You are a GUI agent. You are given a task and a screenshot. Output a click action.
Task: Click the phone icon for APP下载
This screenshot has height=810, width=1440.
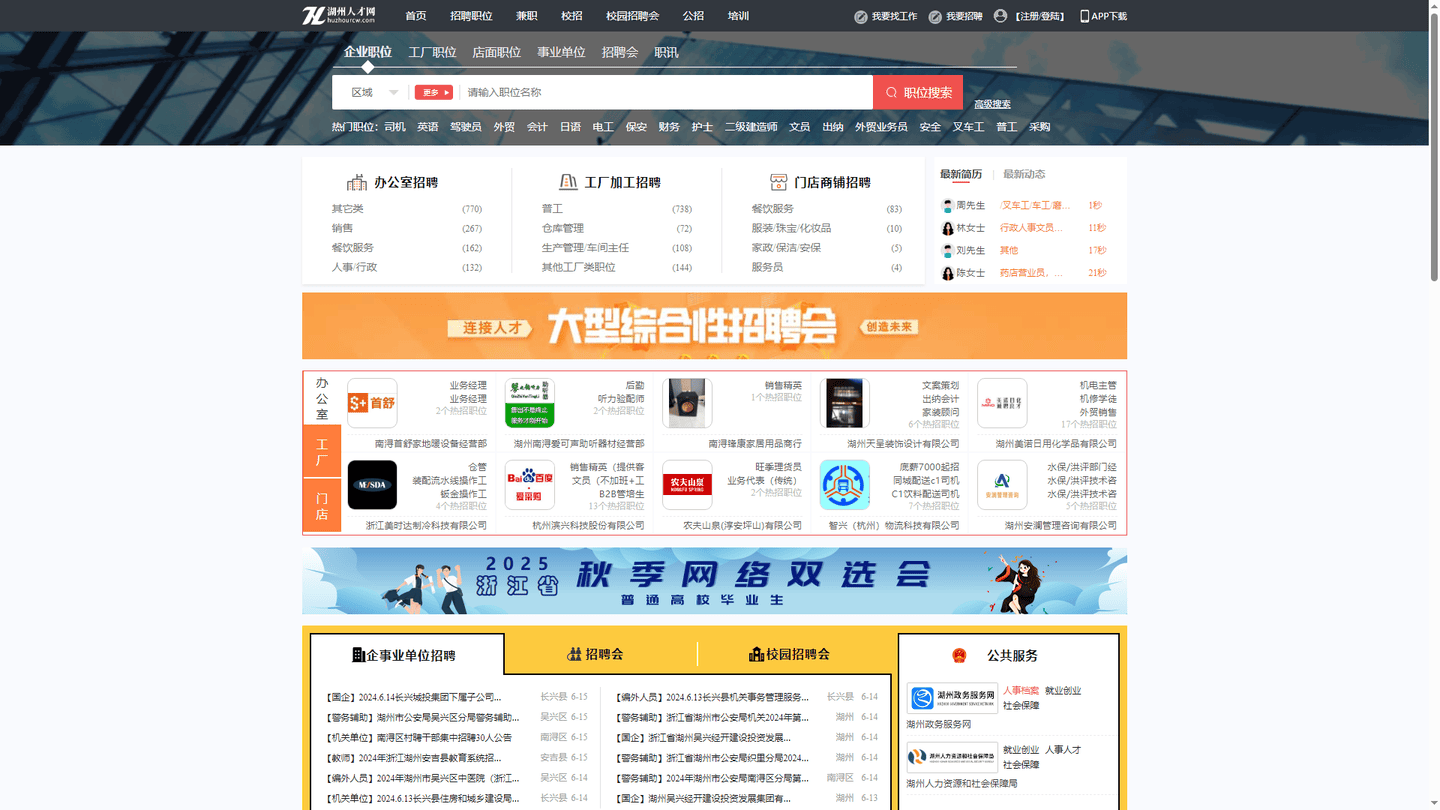(x=1085, y=16)
